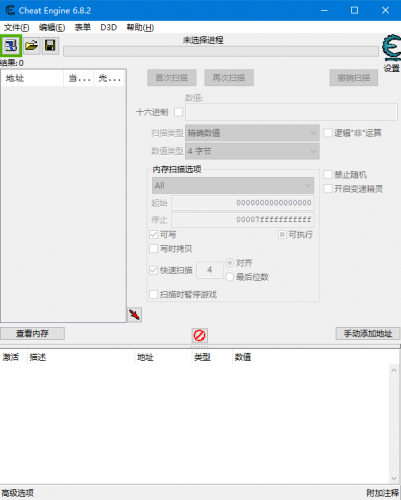Screen dimensions: 401x500
Task: Open the D3D menu
Action: pyautogui.click(x=109, y=27)
